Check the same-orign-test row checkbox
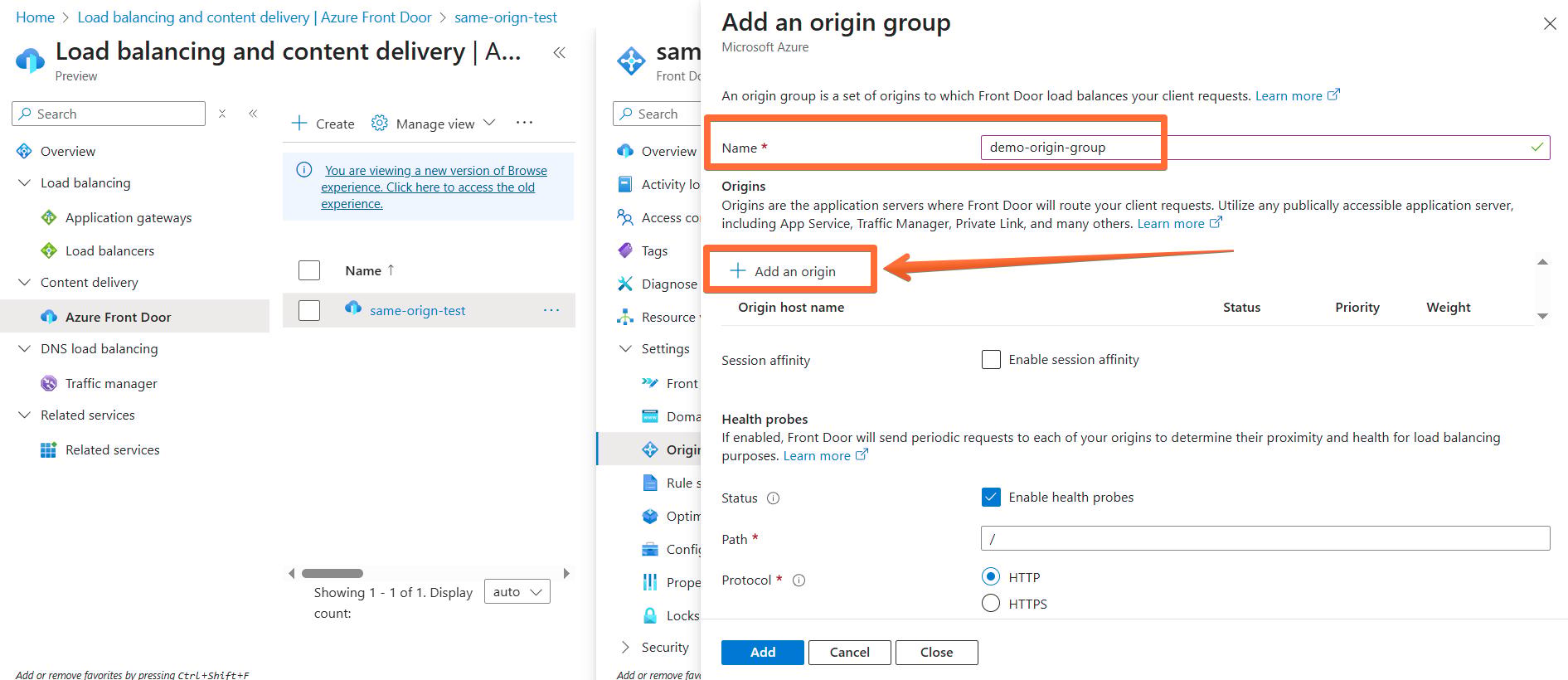This screenshot has width=1568, height=680. [309, 310]
